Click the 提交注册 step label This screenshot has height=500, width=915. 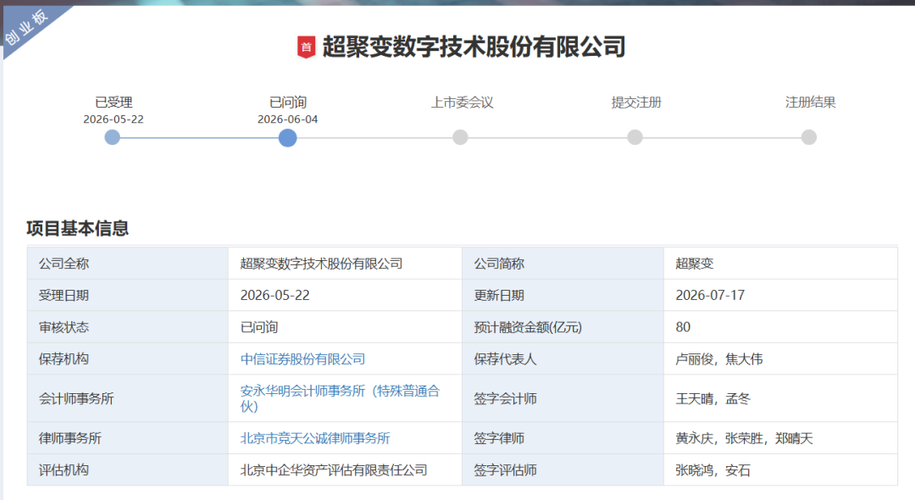point(636,103)
